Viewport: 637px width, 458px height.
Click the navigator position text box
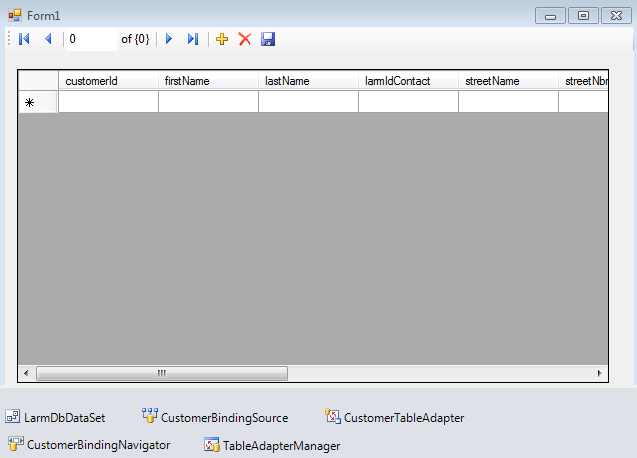coord(92,39)
